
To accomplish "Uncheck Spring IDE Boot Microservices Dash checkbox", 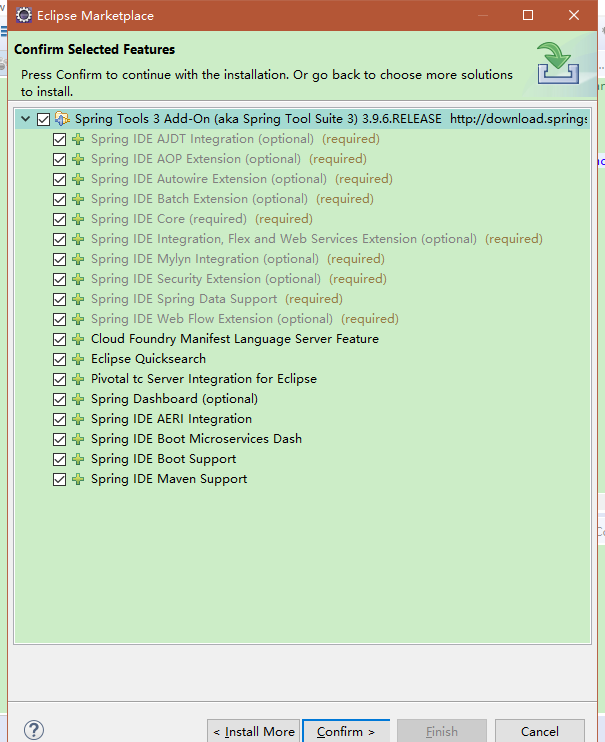I will (60, 439).
